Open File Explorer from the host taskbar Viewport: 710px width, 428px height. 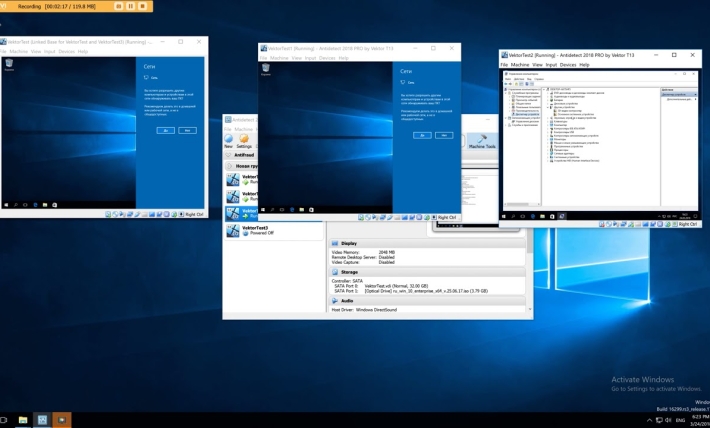[23, 420]
